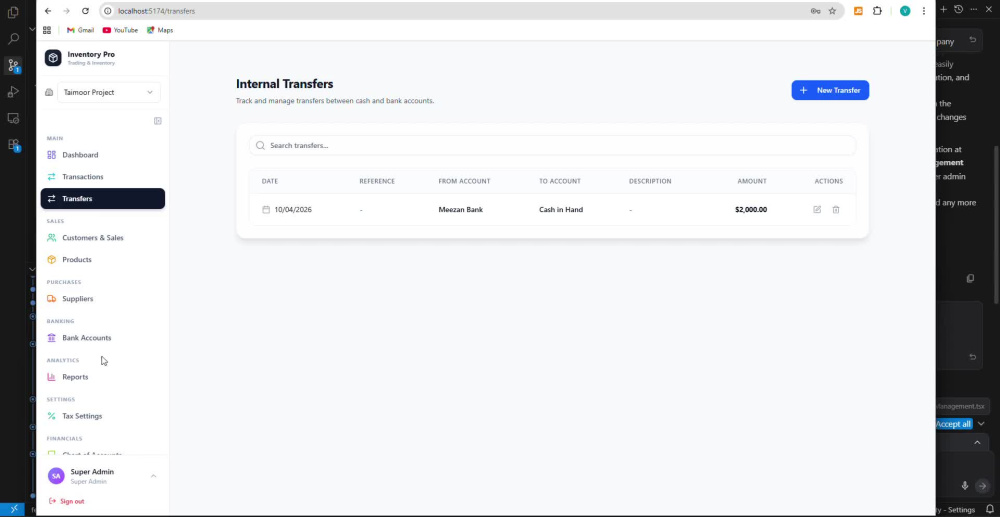Open VS Code Extensions icon
This screenshot has width=1000, height=517.
(x=13, y=145)
